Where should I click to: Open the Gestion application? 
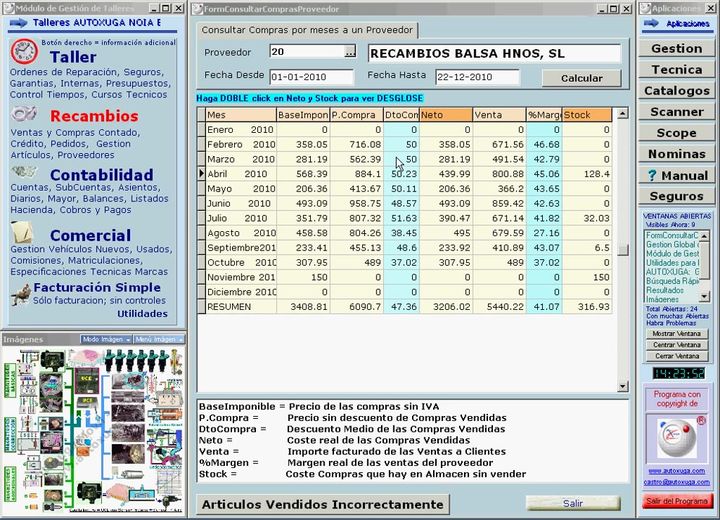click(676, 49)
